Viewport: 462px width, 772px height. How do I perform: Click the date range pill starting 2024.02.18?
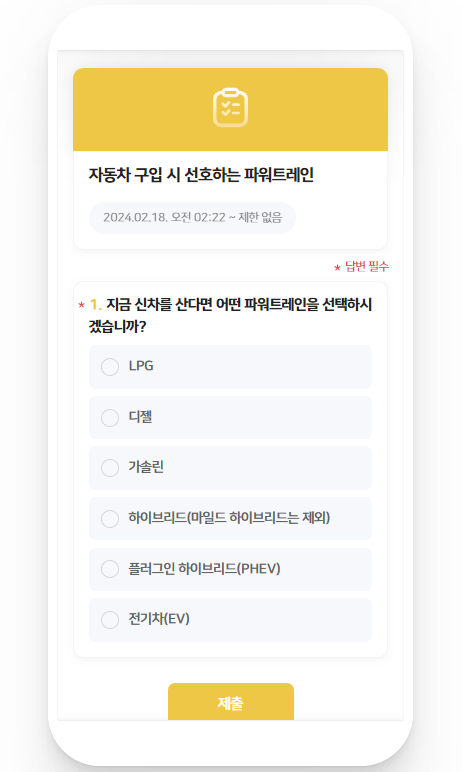(x=192, y=218)
